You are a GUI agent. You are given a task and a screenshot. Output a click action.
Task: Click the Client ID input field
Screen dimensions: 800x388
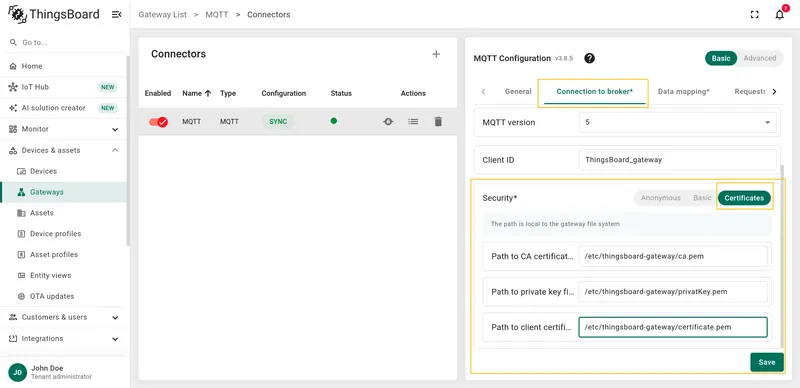[x=678, y=160]
